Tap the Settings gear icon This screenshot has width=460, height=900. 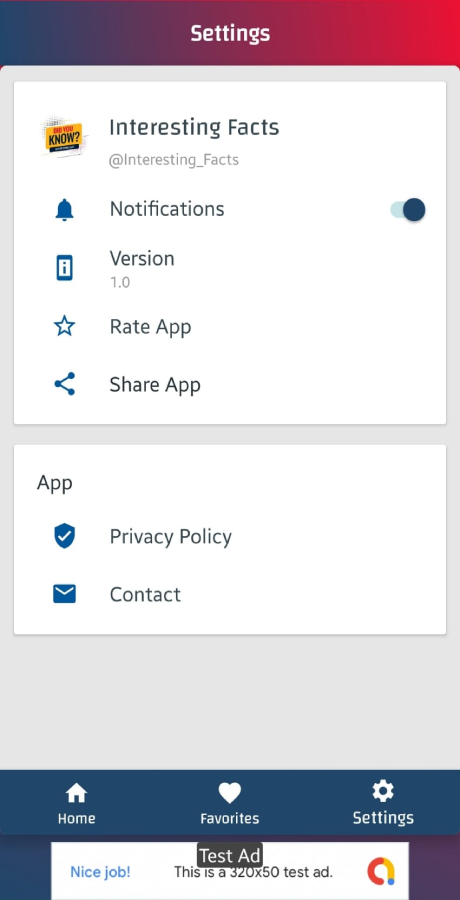point(383,792)
